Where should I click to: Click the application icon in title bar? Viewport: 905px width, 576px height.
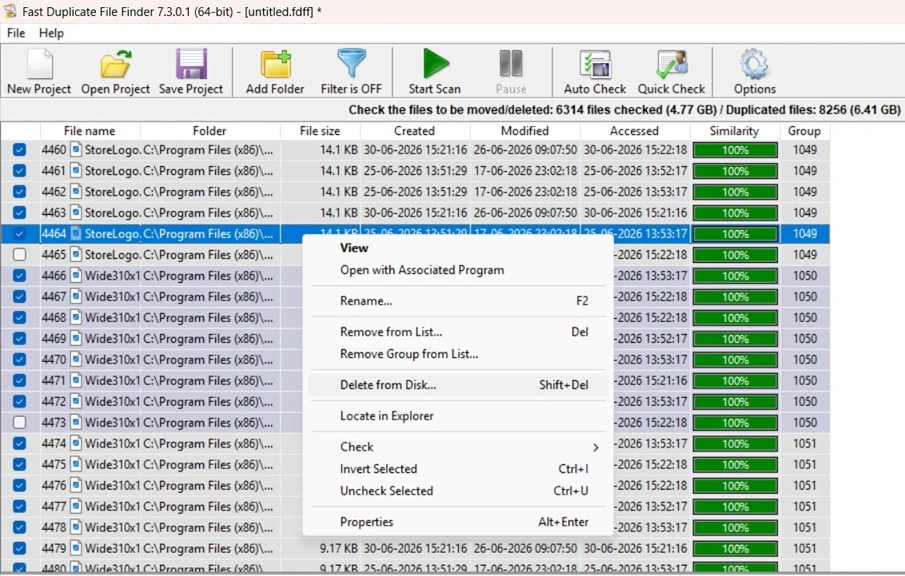point(10,11)
